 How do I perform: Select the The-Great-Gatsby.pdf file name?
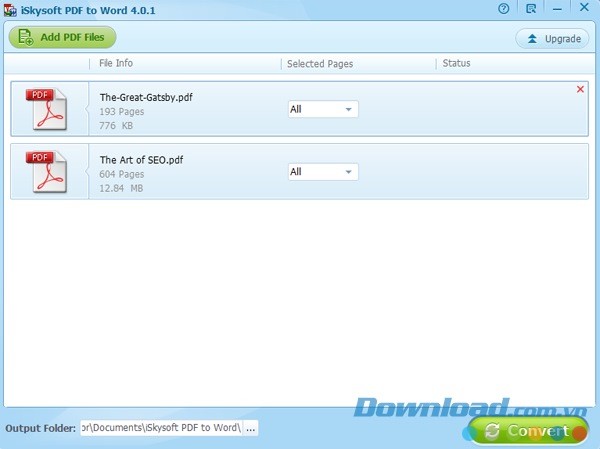[x=146, y=97]
